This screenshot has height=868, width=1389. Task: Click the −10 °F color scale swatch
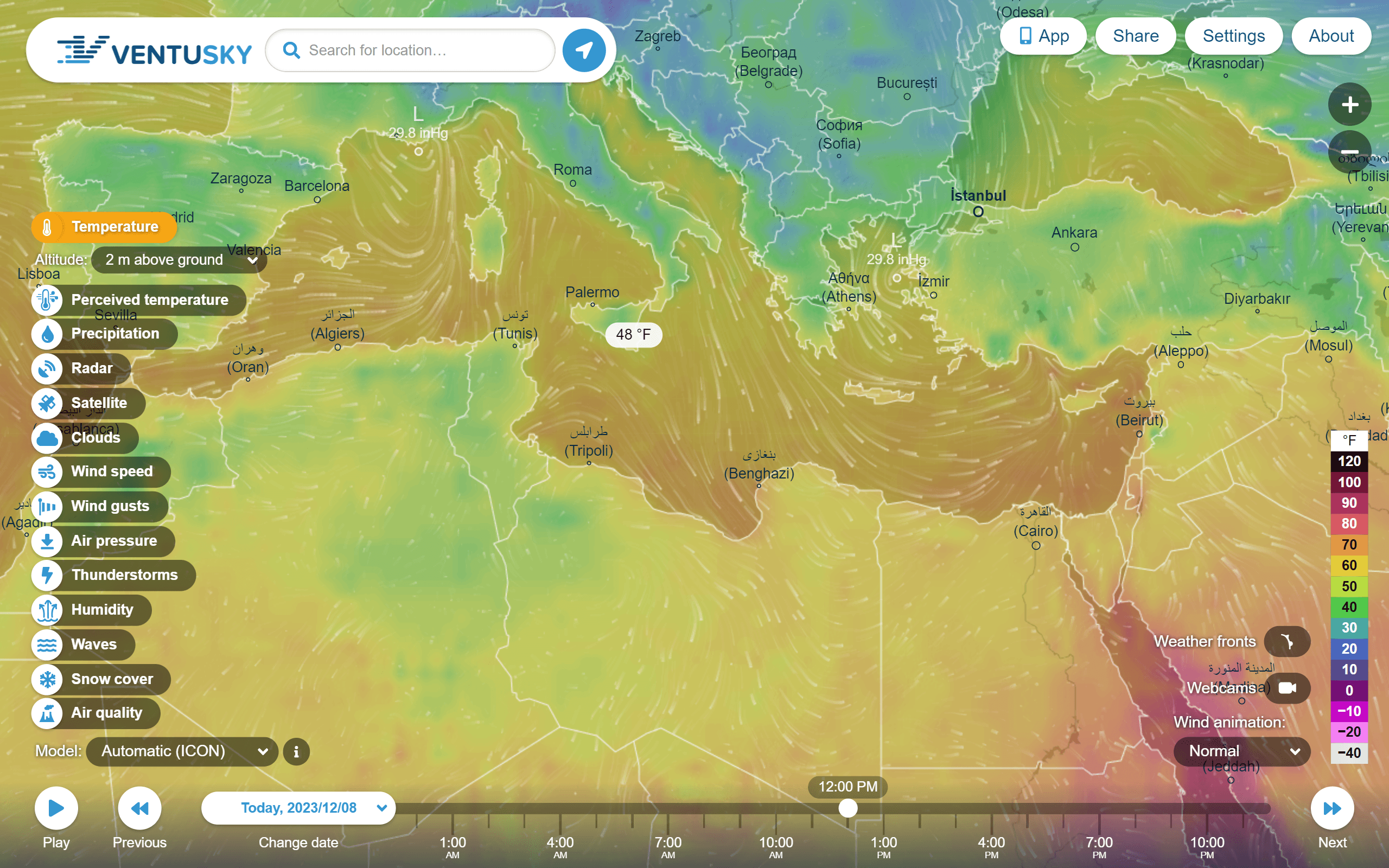1349,711
